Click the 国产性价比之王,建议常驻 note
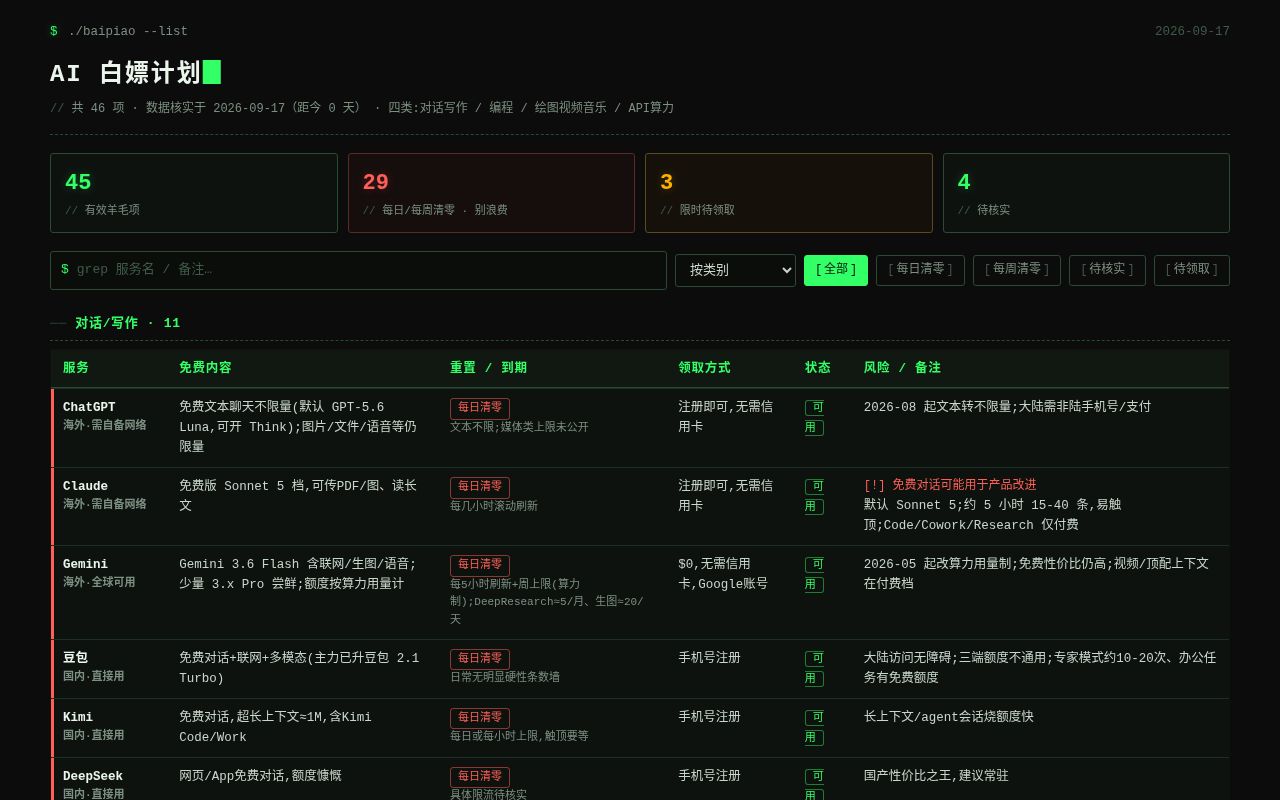The width and height of the screenshot is (1280, 800). (936, 776)
